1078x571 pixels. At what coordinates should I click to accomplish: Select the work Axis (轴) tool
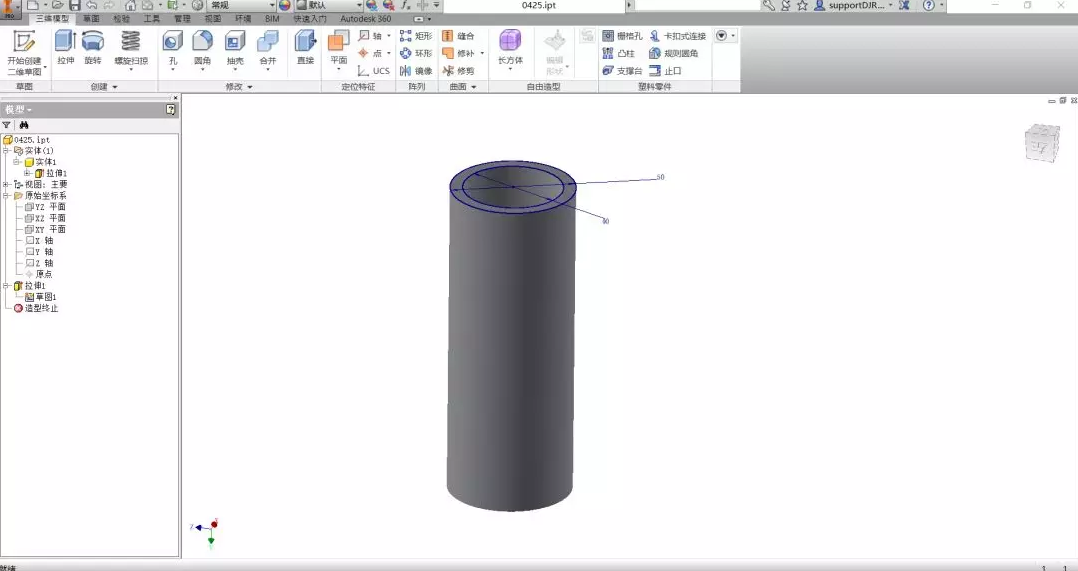click(373, 36)
